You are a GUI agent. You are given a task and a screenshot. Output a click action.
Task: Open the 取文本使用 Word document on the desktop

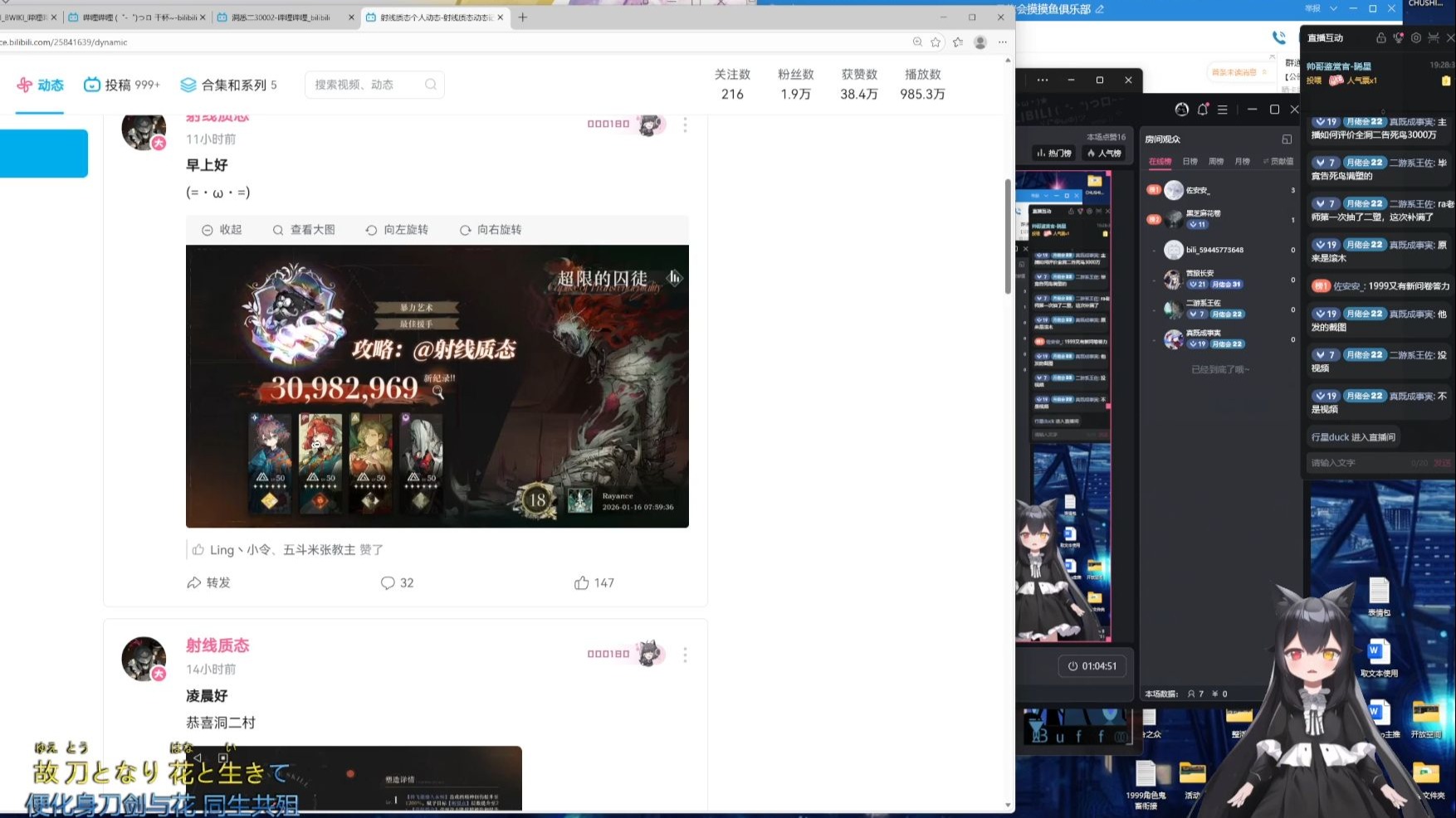click(x=1379, y=658)
